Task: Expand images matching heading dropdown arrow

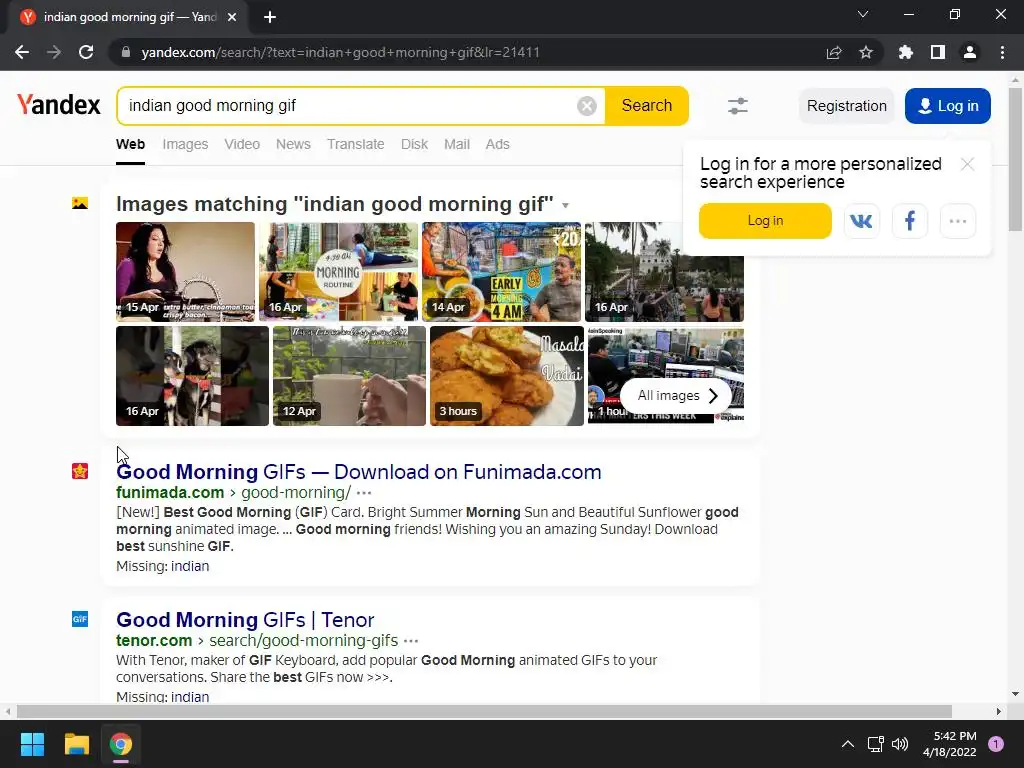Action: pyautogui.click(x=566, y=205)
